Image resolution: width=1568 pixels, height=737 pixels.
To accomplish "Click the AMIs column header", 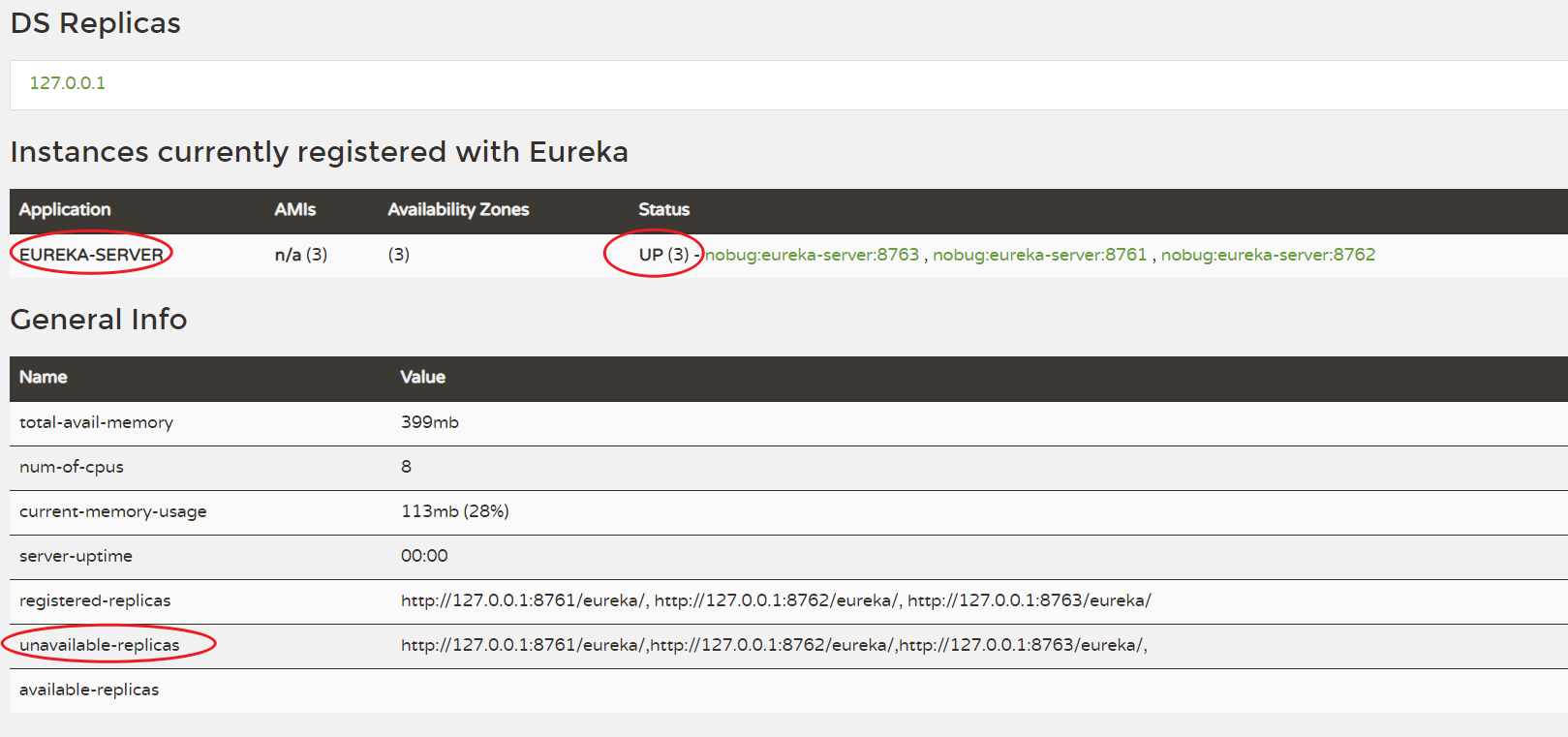I will point(294,209).
